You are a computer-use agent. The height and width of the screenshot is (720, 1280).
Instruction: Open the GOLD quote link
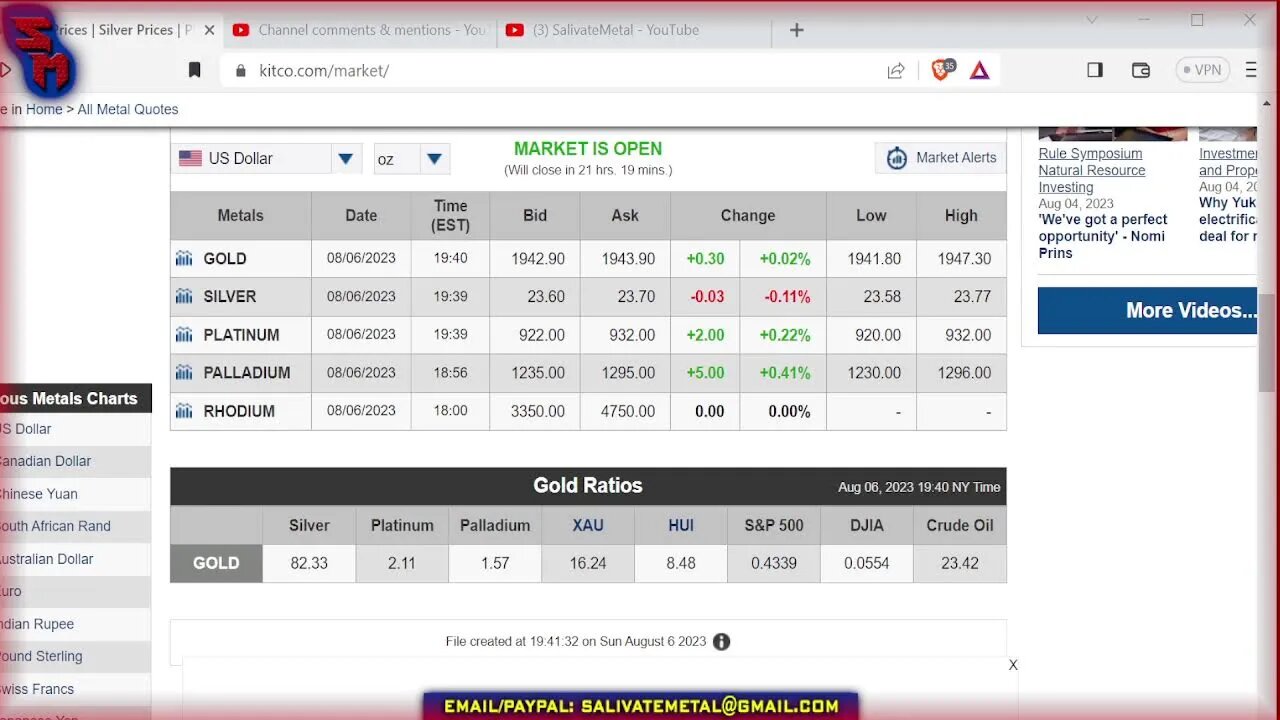[x=225, y=258]
